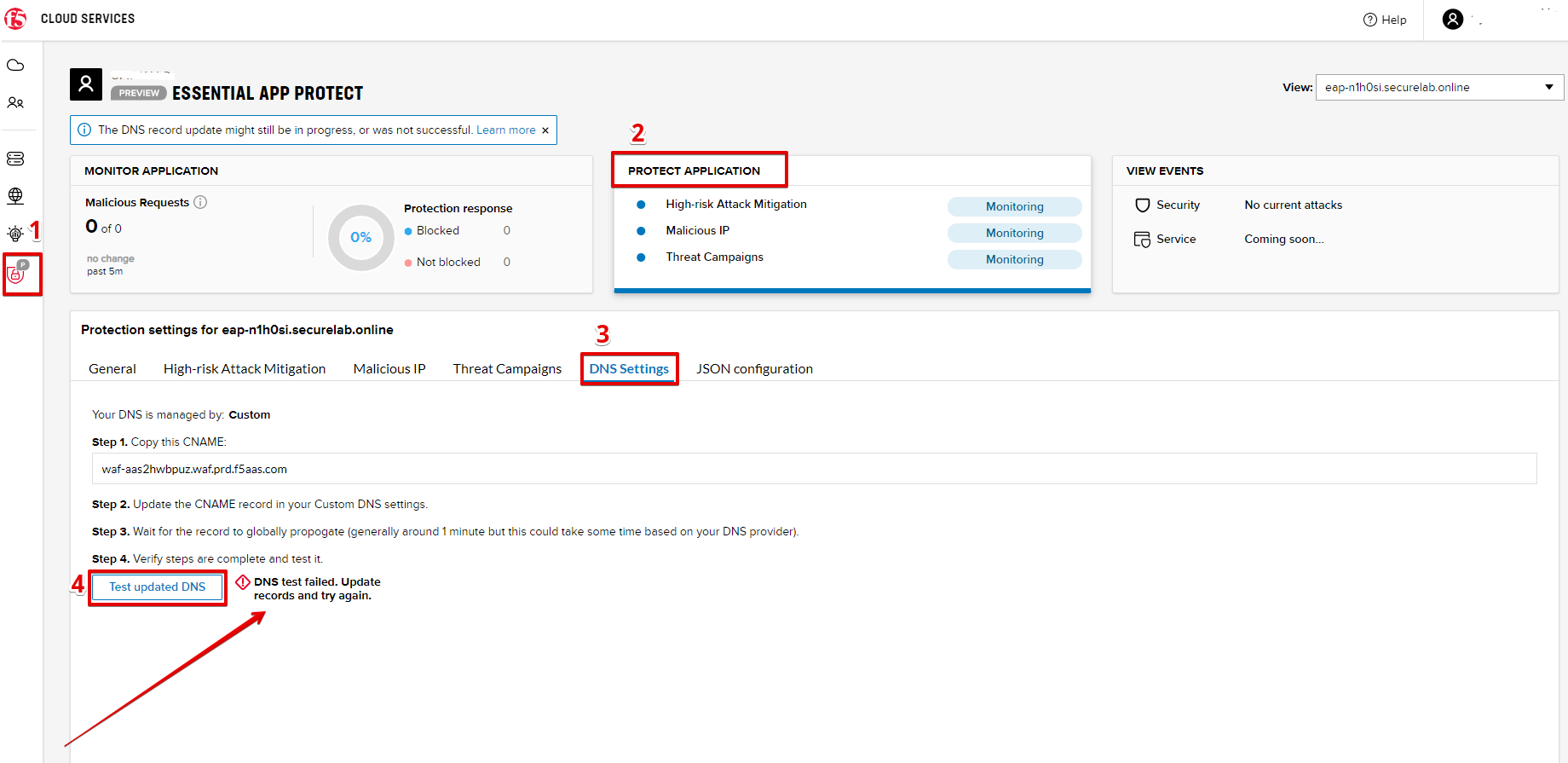Click the Security shield icon

tap(1143, 205)
